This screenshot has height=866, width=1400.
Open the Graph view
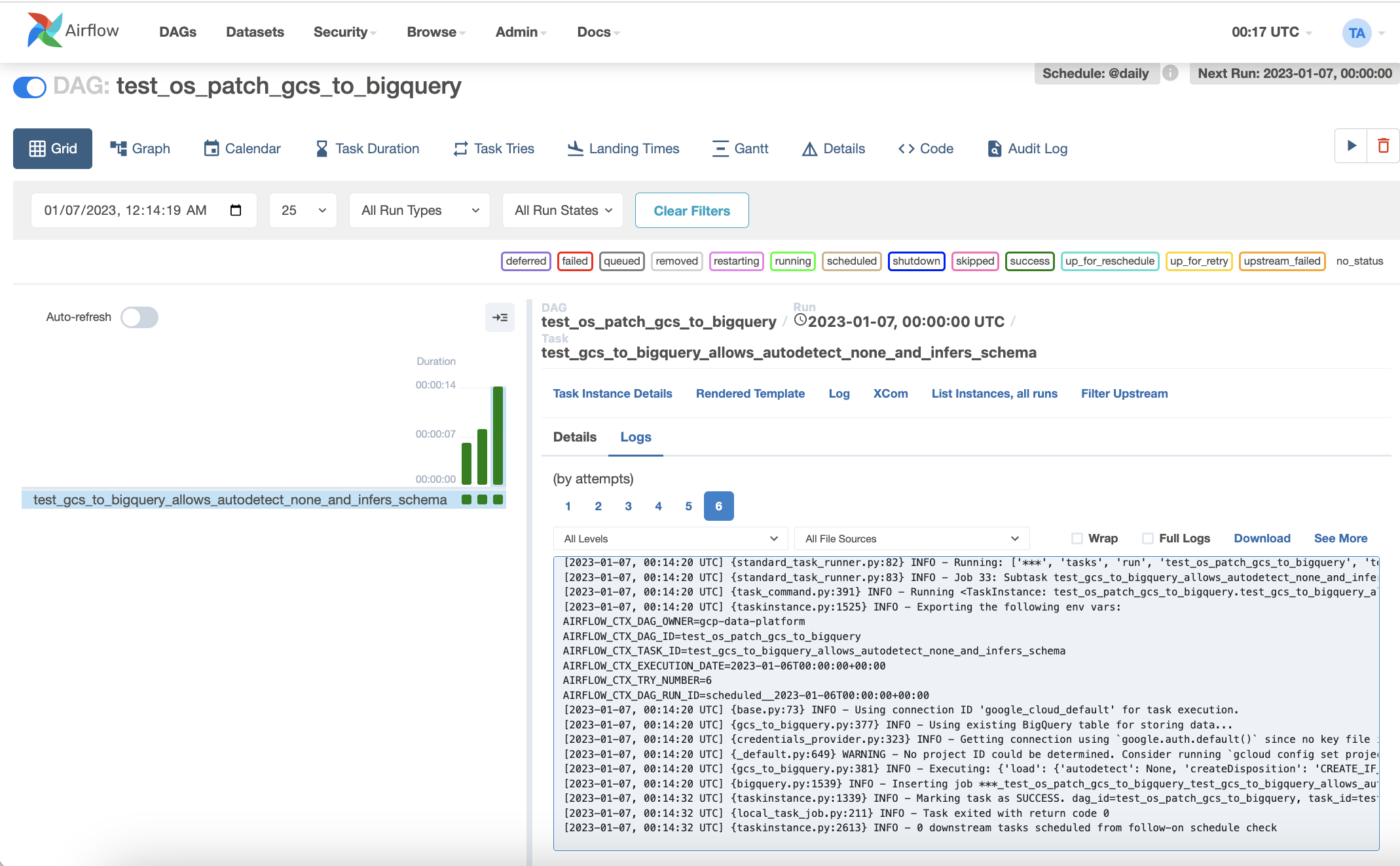140,149
